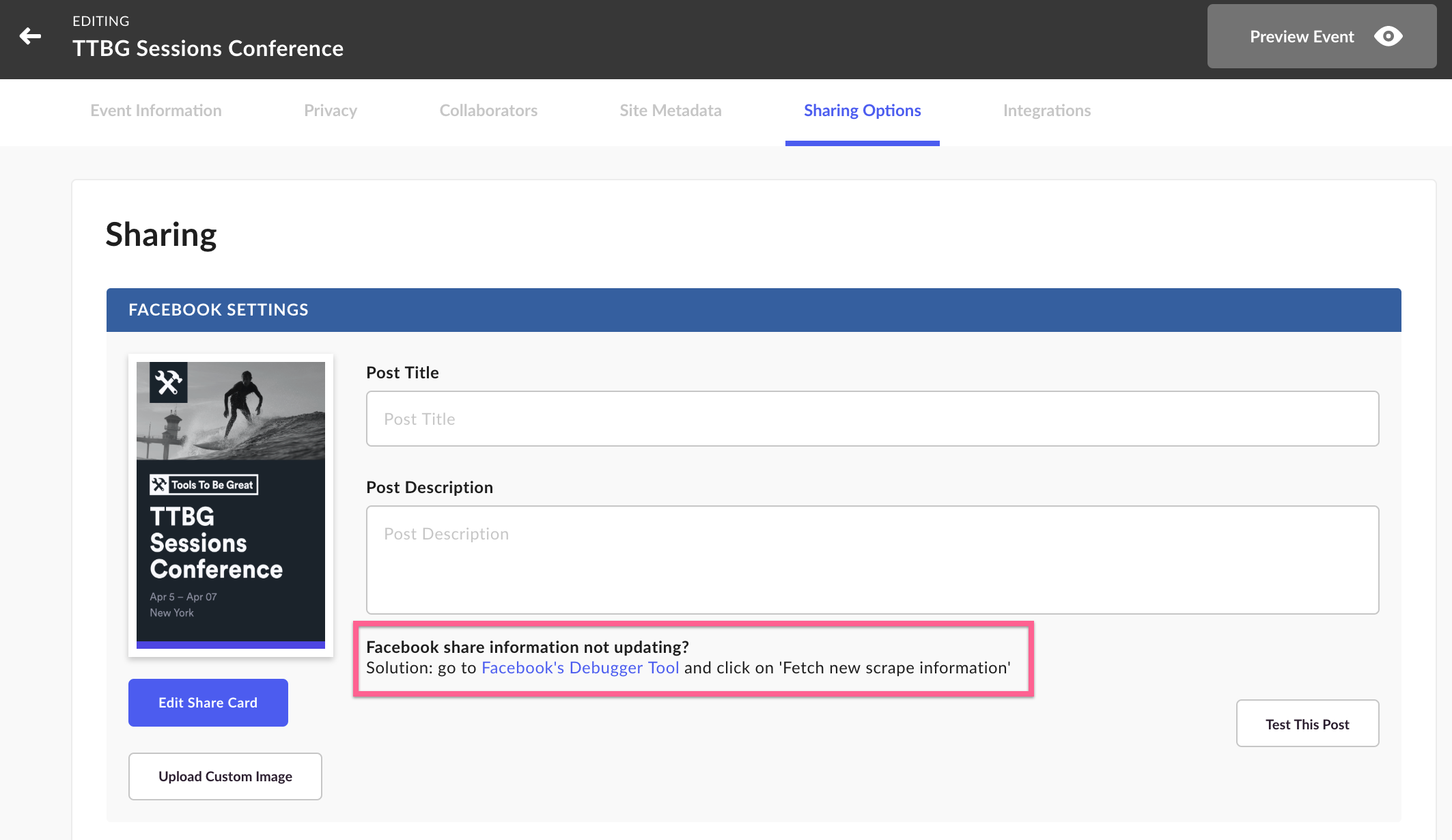Click the Collaborators tab
Screen dimensions: 1452x840
(x=489, y=111)
